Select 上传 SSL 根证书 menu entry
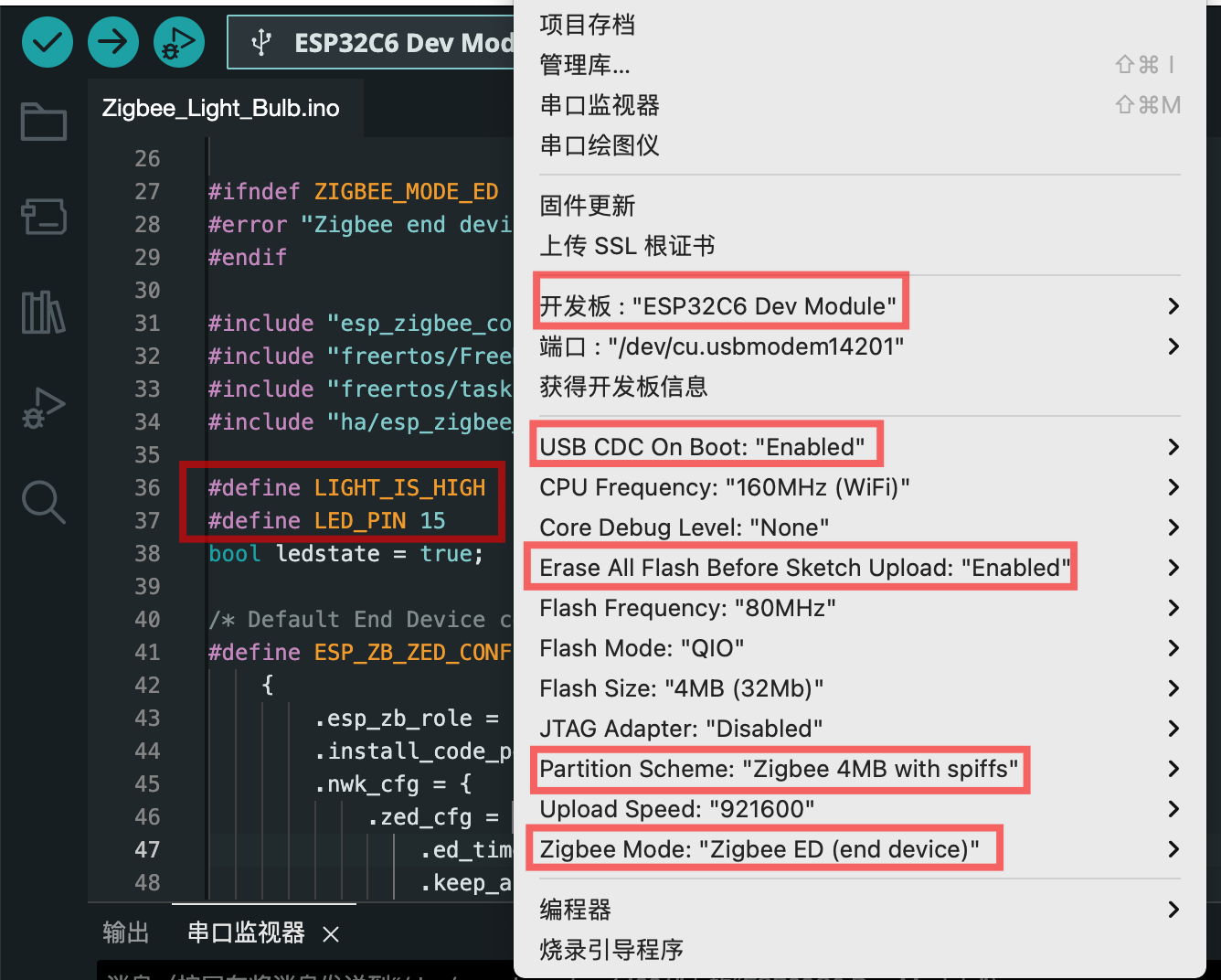Screen dimensions: 1221x980 tap(859, 246)
